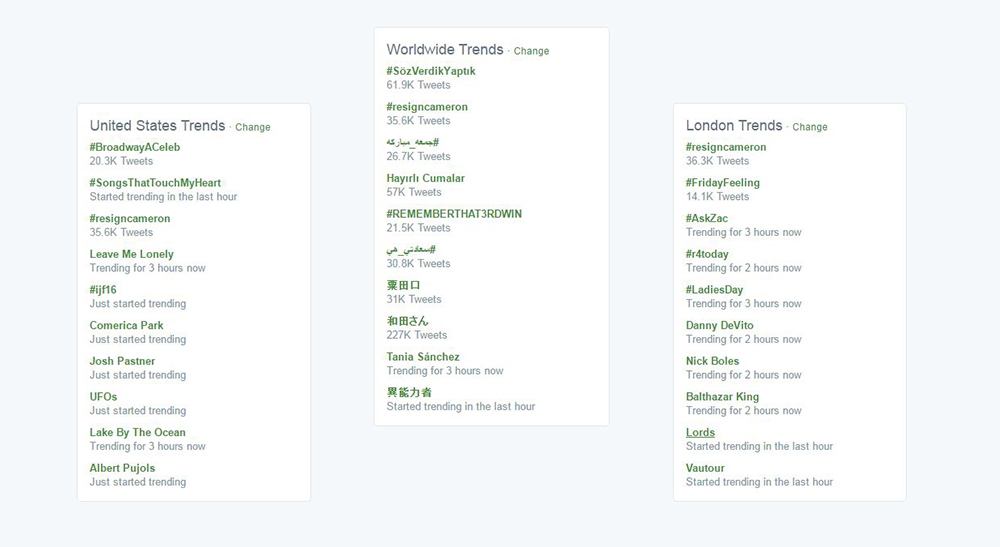The height and width of the screenshot is (547, 1000).
Task: Open #SongsThatTouchMyHeart hashtag trend
Action: pos(155,183)
